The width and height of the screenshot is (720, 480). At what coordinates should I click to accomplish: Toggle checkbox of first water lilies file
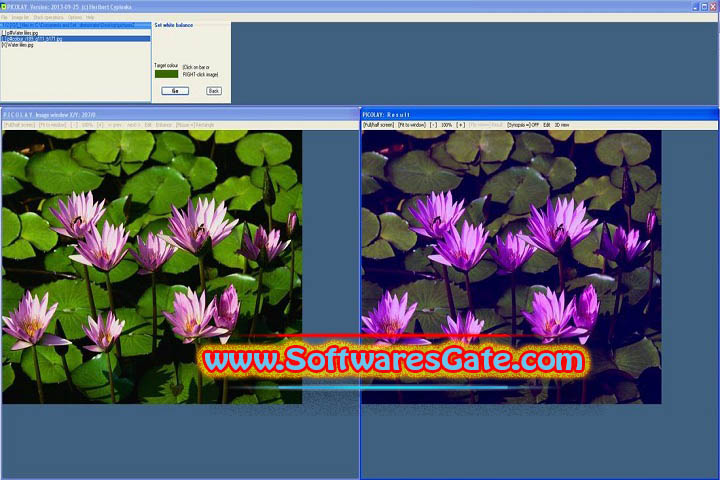point(4,33)
